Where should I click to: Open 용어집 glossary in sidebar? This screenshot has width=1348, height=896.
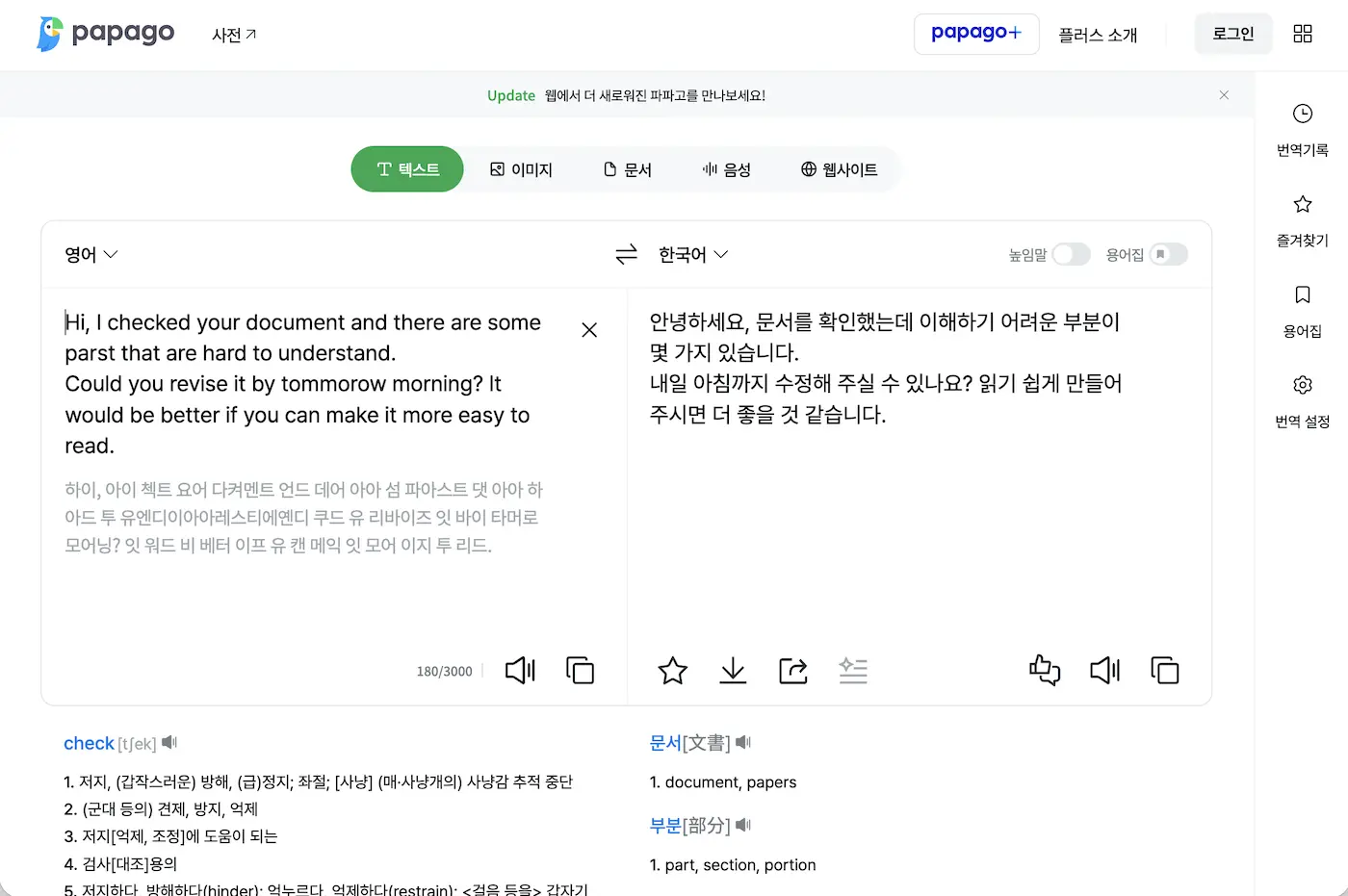coord(1303,311)
